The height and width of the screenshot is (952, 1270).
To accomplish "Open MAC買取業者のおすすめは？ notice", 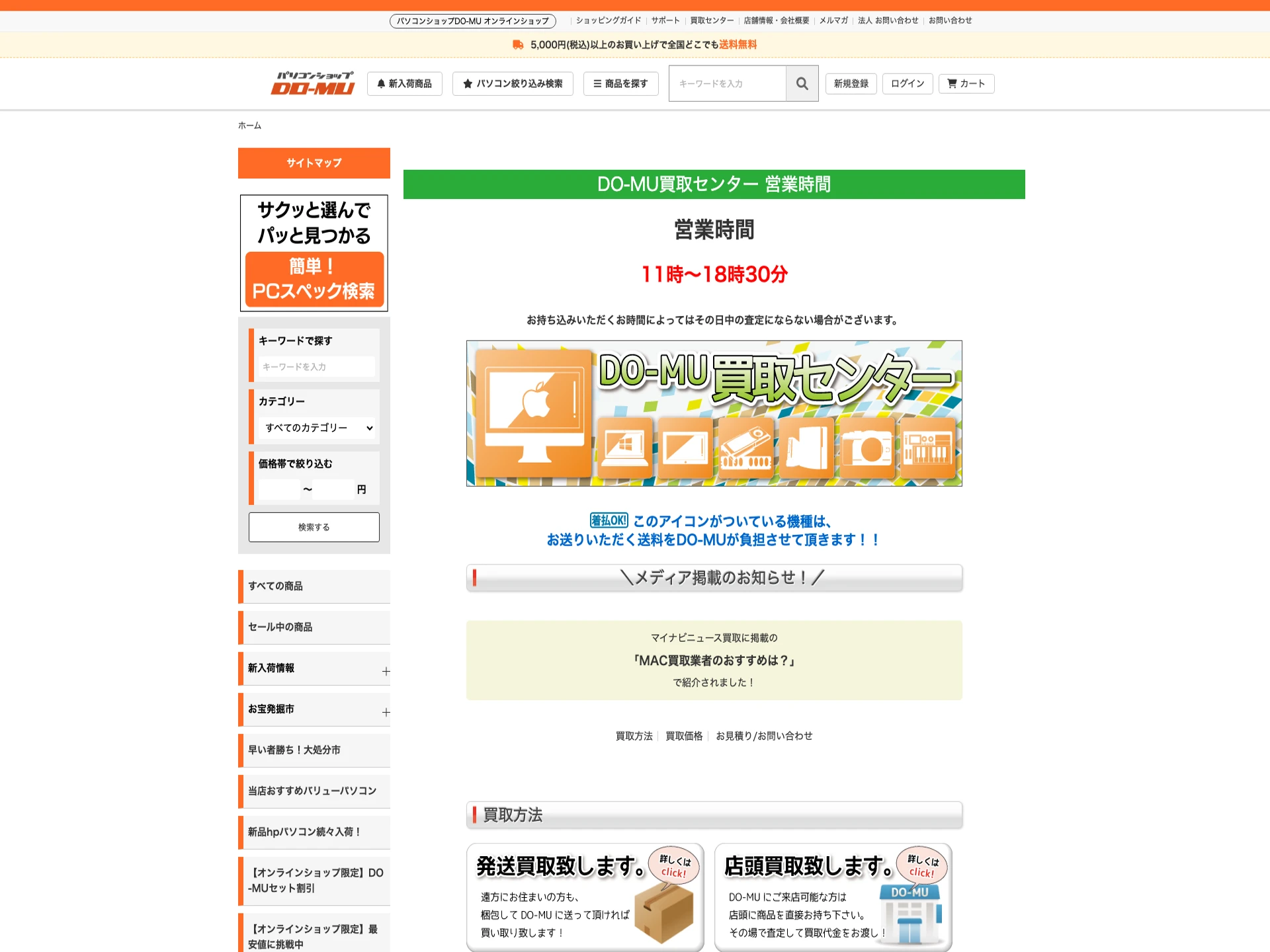I will click(x=714, y=660).
